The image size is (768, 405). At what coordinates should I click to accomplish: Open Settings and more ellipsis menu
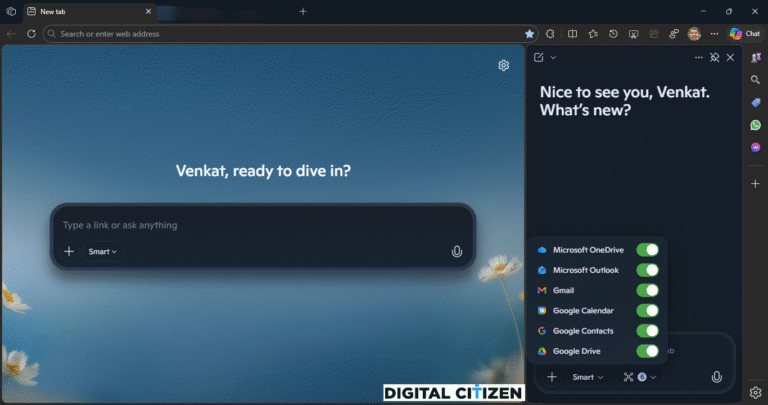click(x=715, y=34)
